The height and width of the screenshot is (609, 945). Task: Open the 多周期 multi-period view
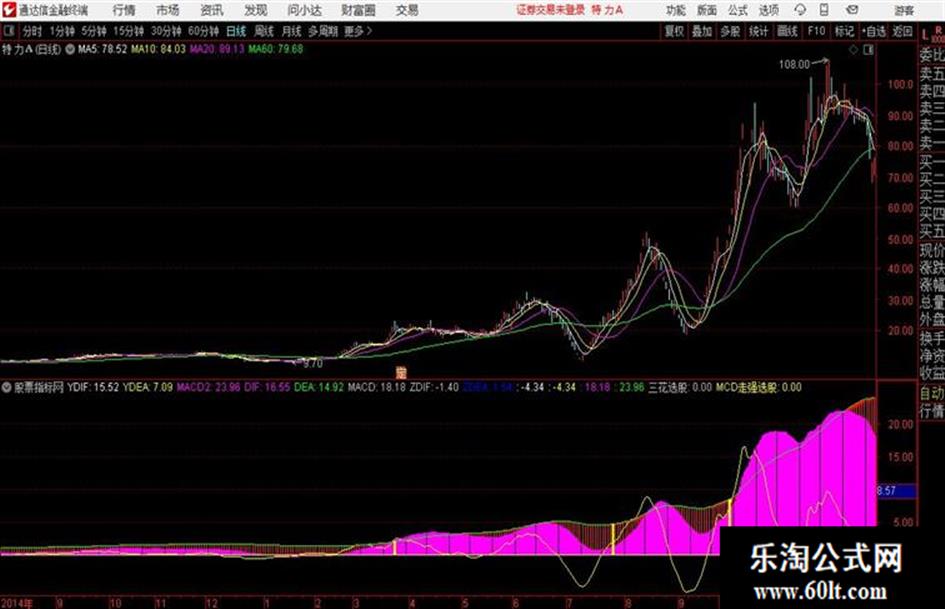323,31
